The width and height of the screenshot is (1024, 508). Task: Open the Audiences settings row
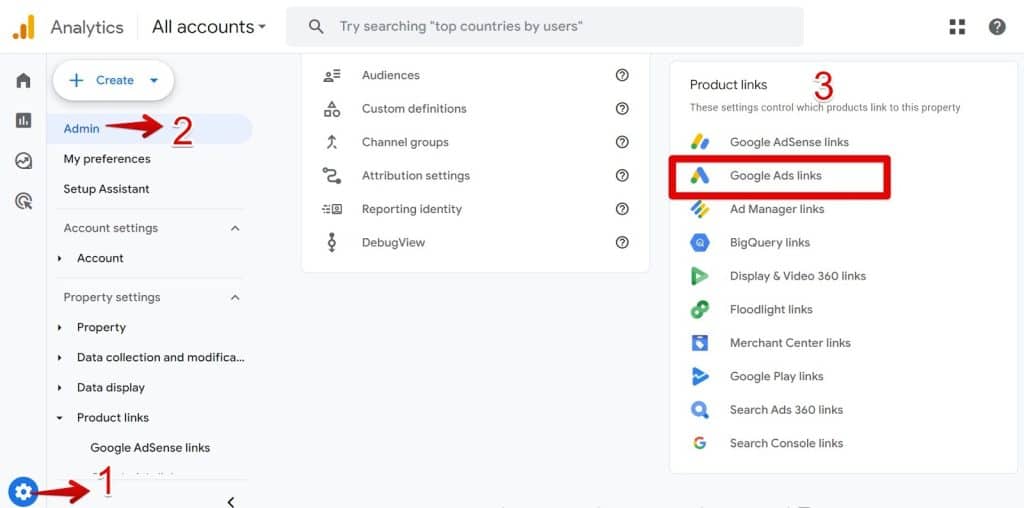(475, 75)
